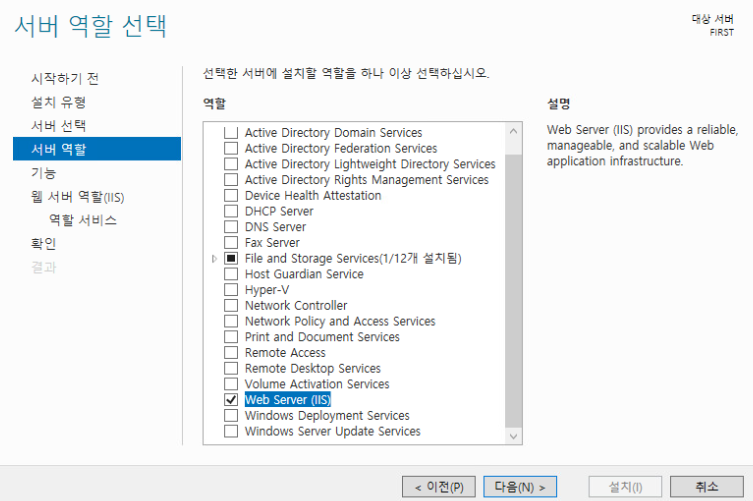Tick Remote Desktop Services checkbox
The height and width of the screenshot is (501, 753).
231,368
